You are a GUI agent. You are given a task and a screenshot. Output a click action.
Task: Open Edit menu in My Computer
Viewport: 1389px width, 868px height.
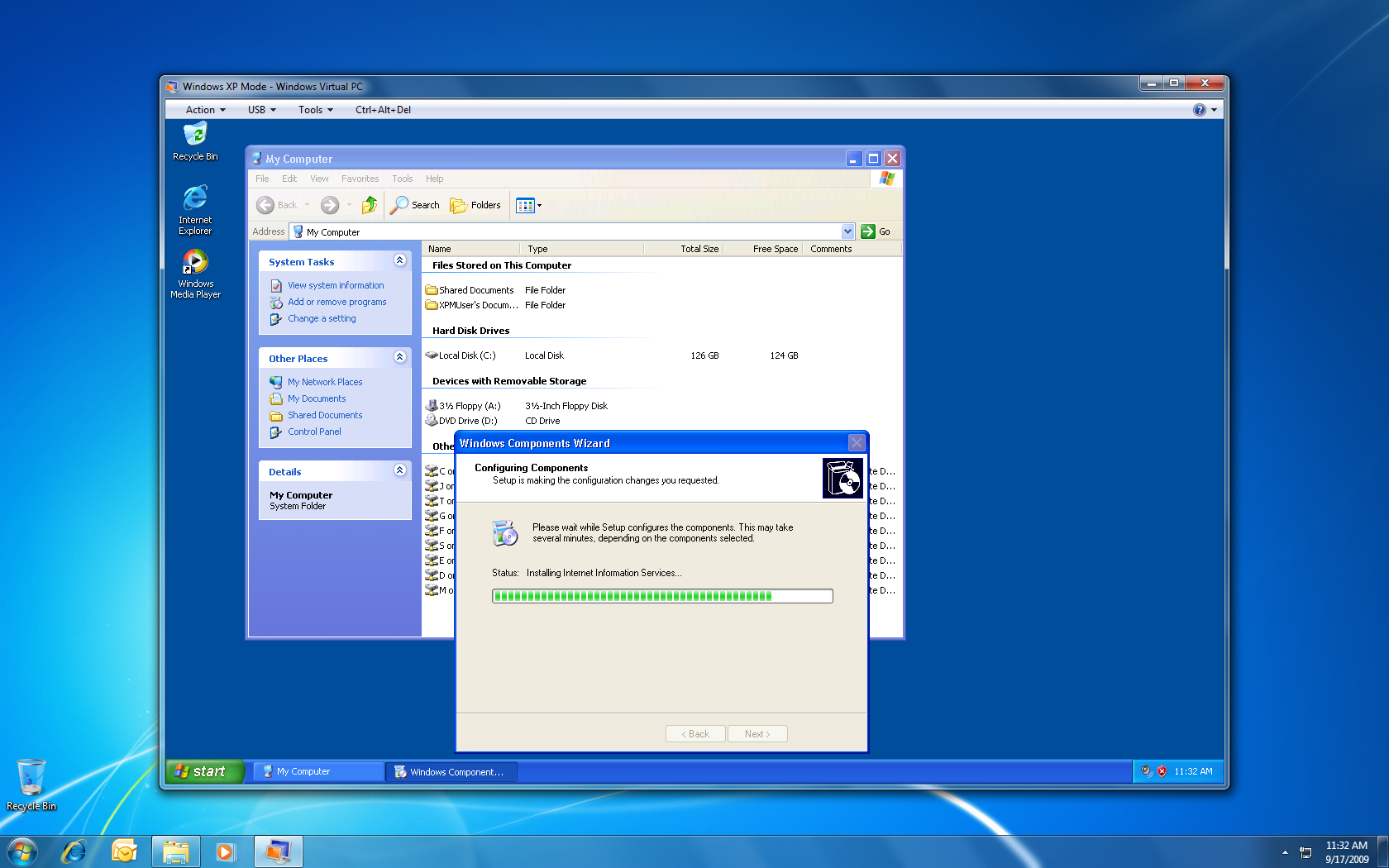pos(289,179)
